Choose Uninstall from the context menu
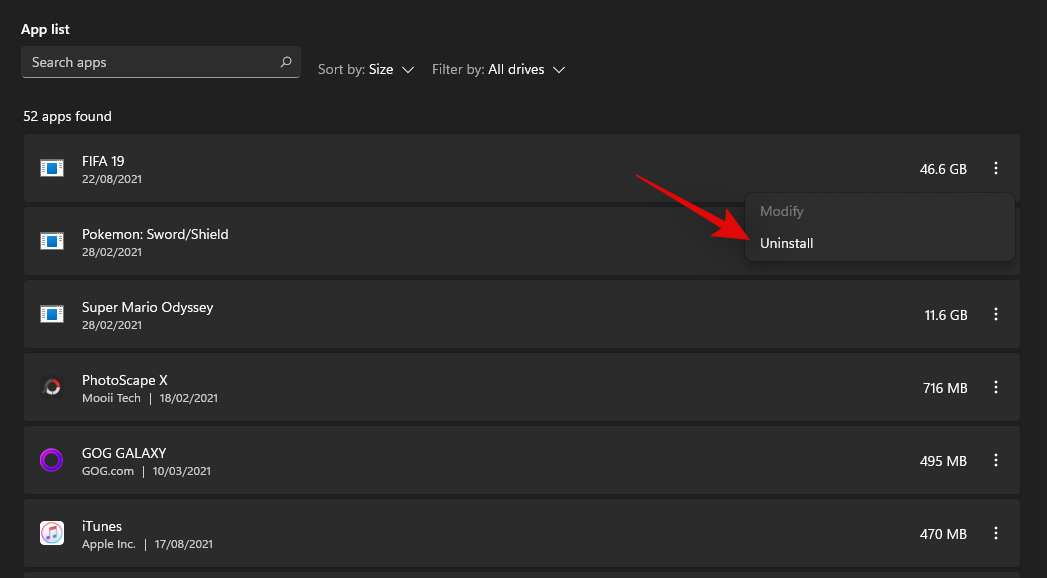 point(787,243)
